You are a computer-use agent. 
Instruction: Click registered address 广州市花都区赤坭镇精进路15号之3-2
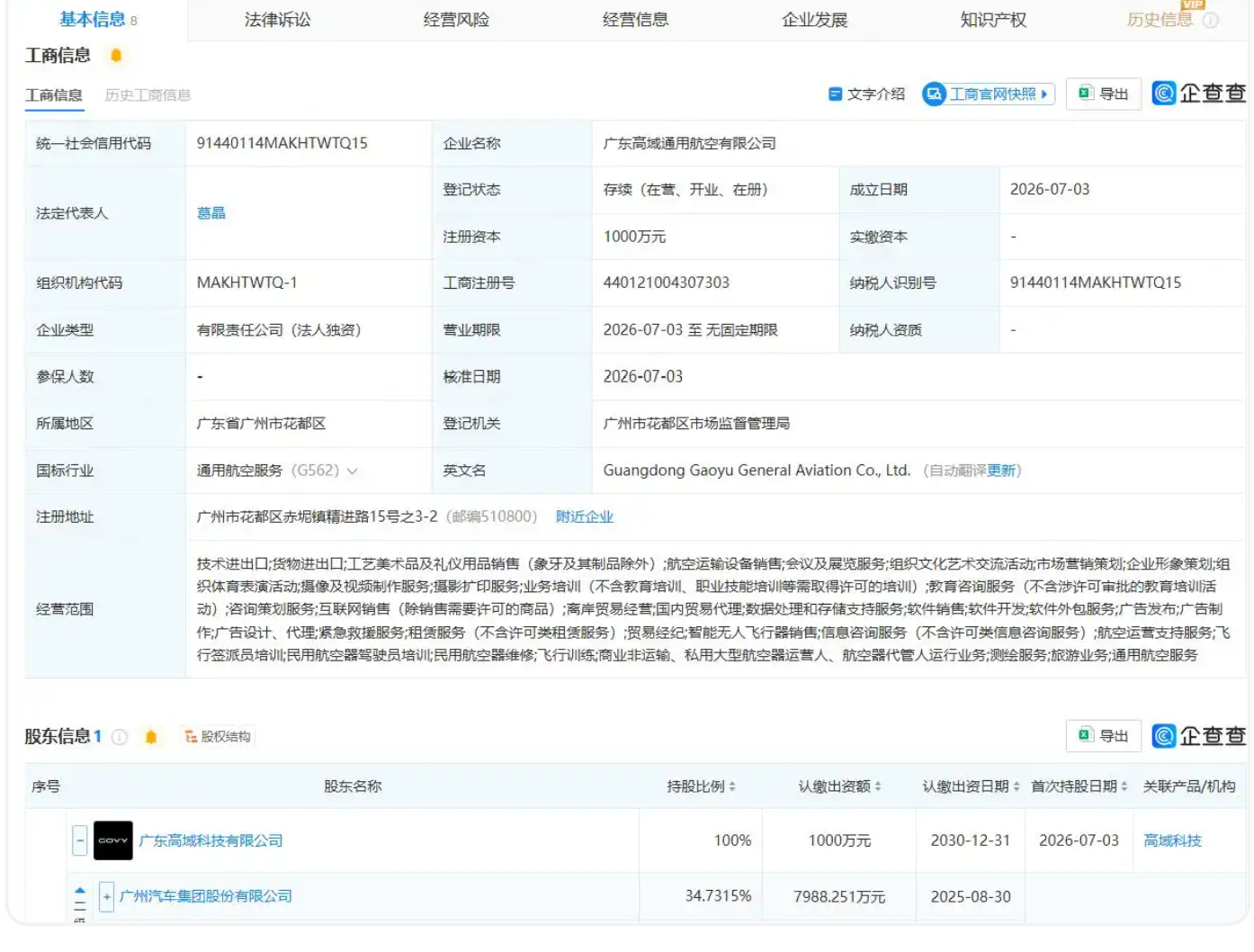coord(318,516)
